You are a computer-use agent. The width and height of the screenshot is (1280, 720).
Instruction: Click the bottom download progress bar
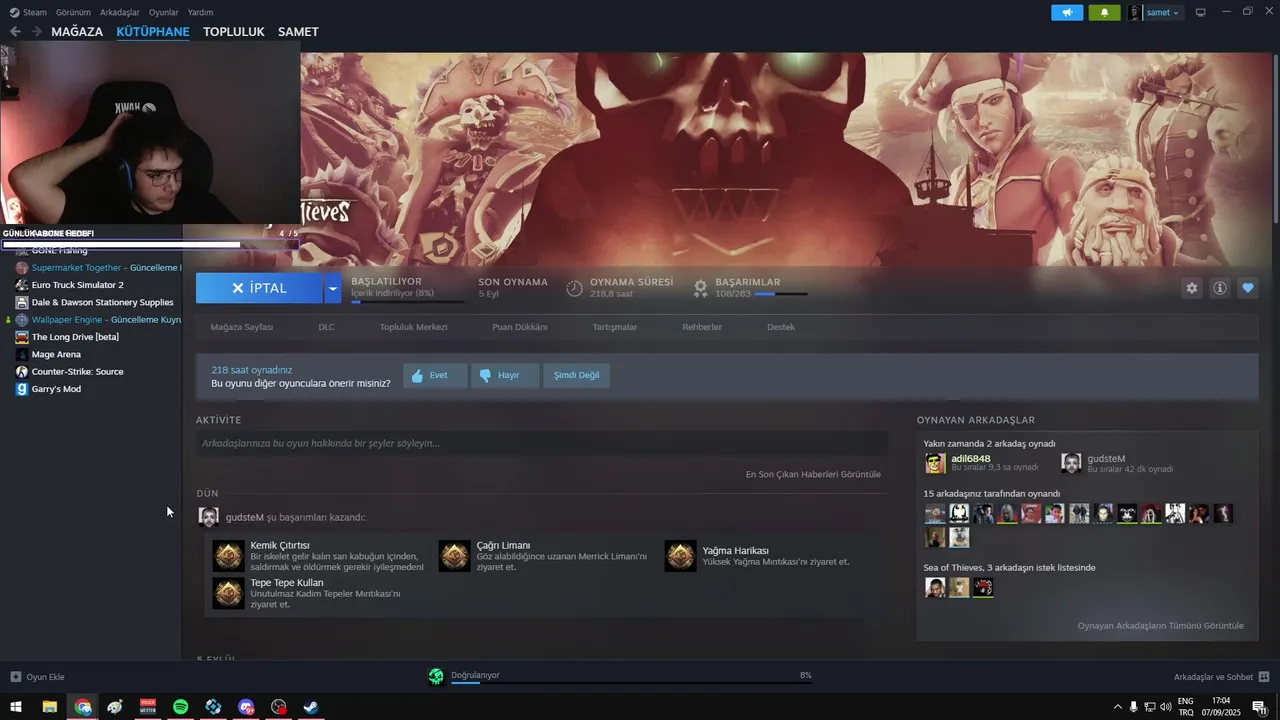click(x=631, y=684)
